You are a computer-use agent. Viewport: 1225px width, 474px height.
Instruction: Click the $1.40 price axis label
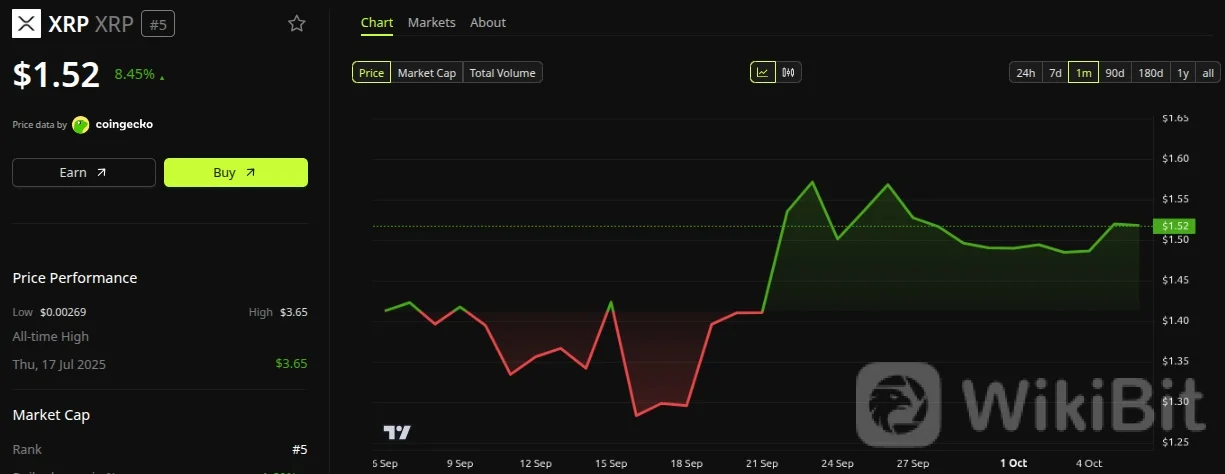click(1175, 321)
